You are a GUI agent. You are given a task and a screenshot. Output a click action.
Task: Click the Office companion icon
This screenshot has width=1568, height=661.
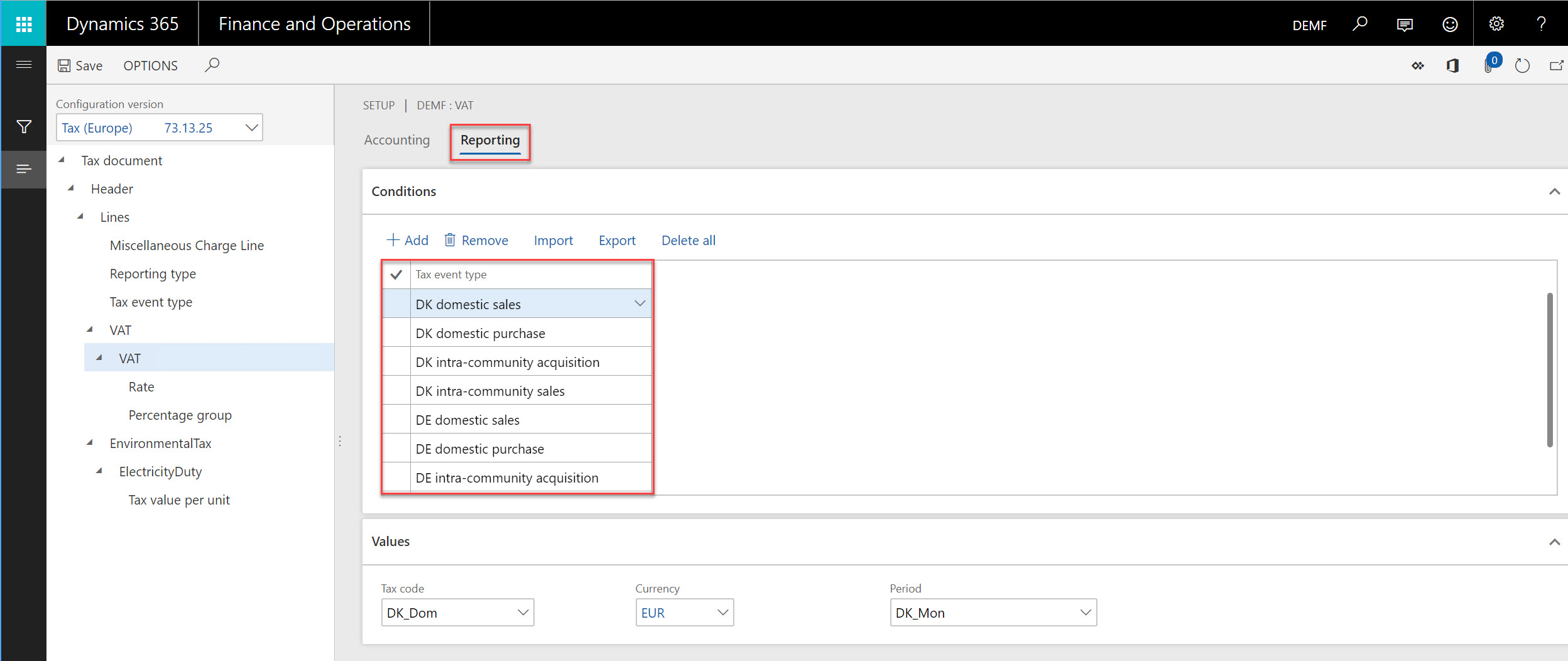1452,65
